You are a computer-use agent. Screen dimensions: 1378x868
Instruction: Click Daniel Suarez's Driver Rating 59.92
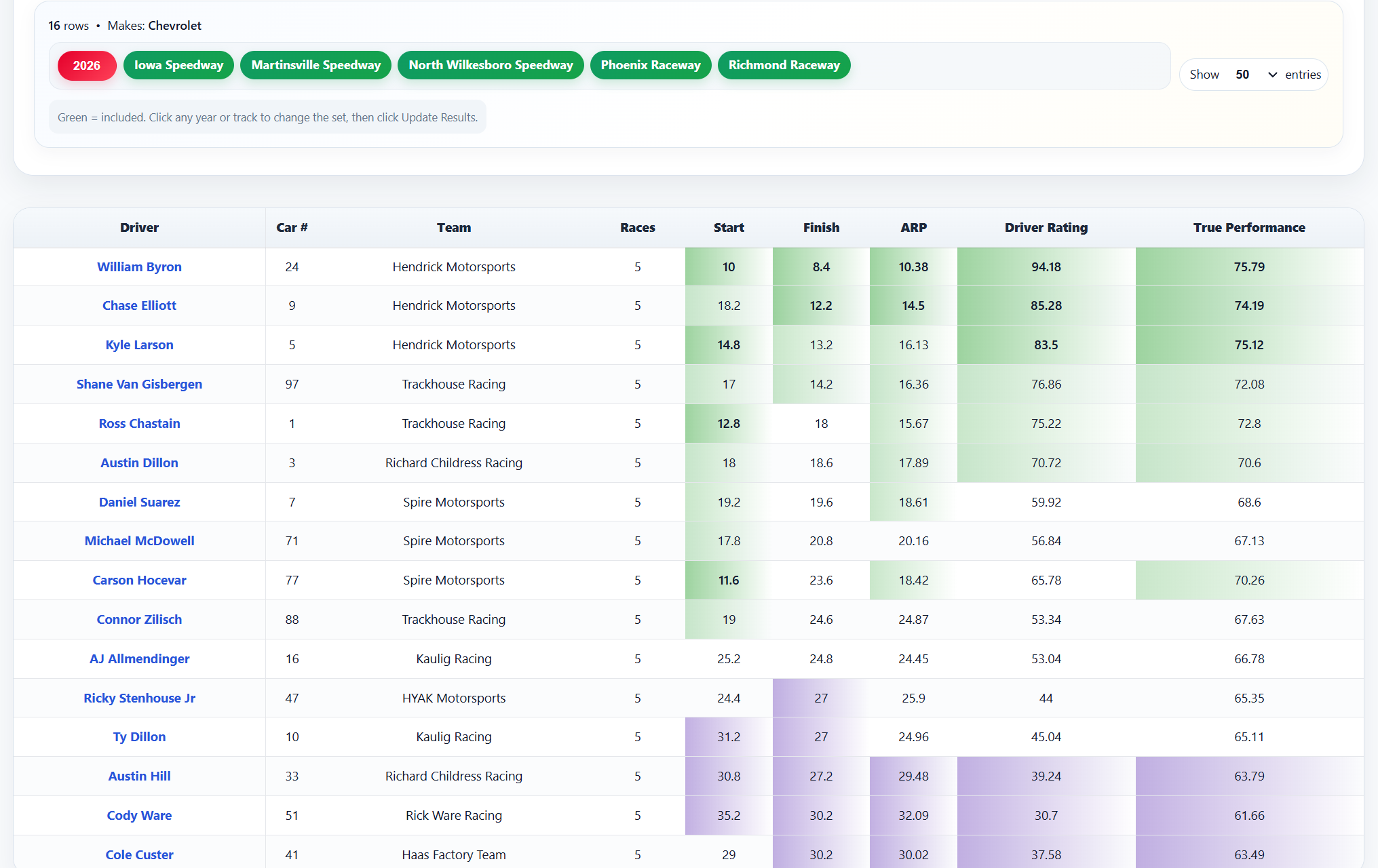point(1046,502)
